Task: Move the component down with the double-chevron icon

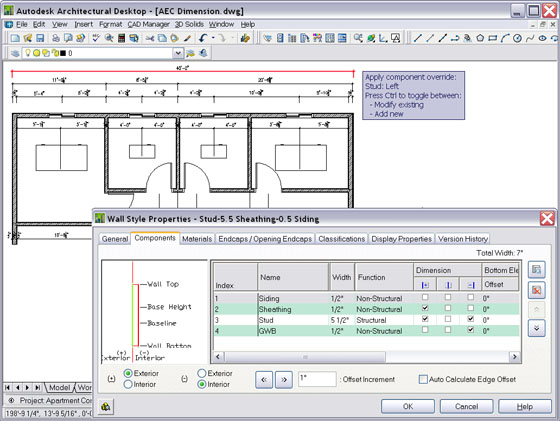Action: tap(536, 328)
